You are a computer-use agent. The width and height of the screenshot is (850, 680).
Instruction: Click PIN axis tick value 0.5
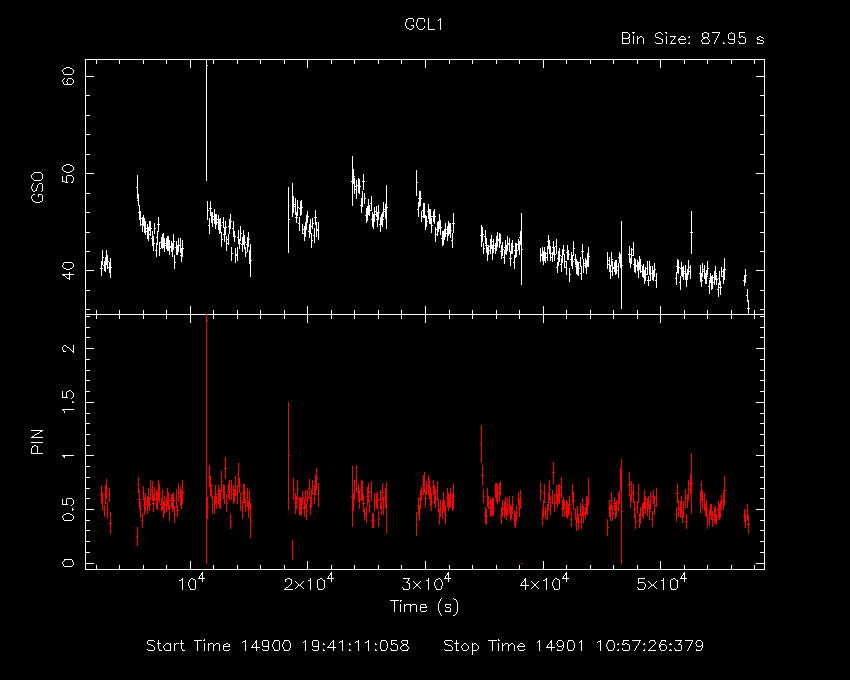click(x=69, y=509)
